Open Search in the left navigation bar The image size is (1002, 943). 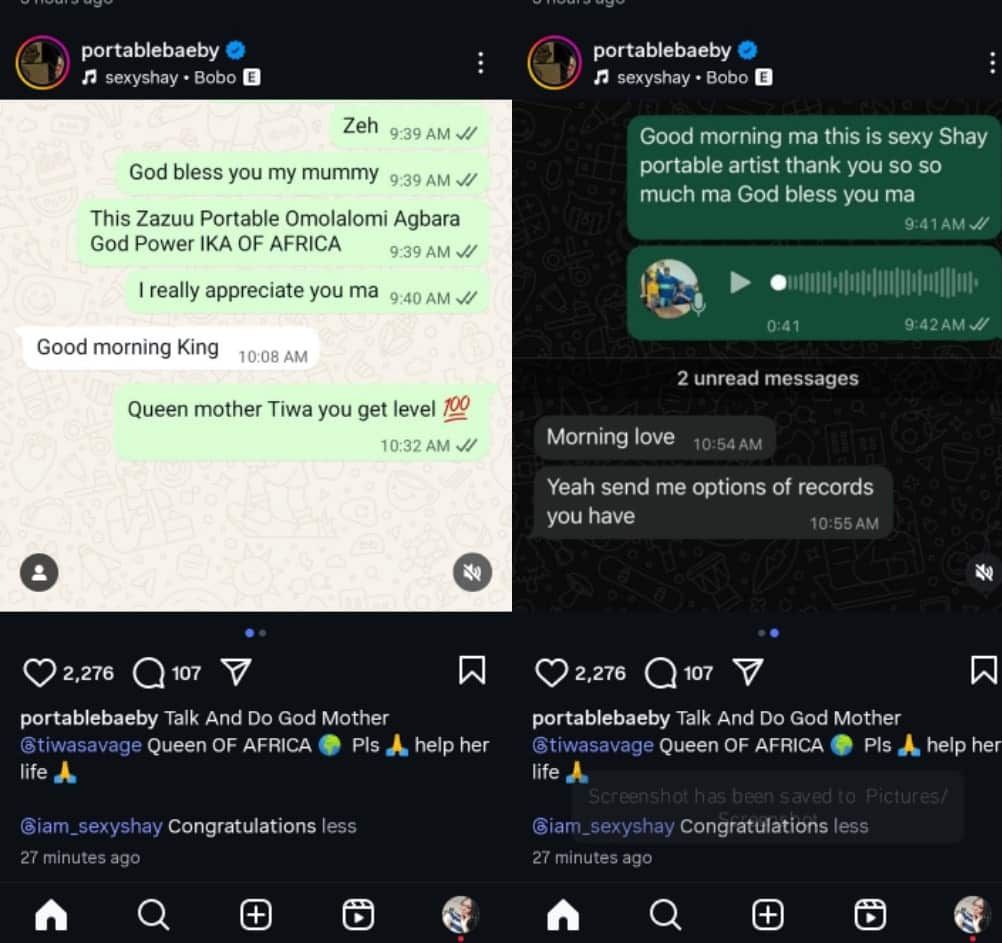153,915
